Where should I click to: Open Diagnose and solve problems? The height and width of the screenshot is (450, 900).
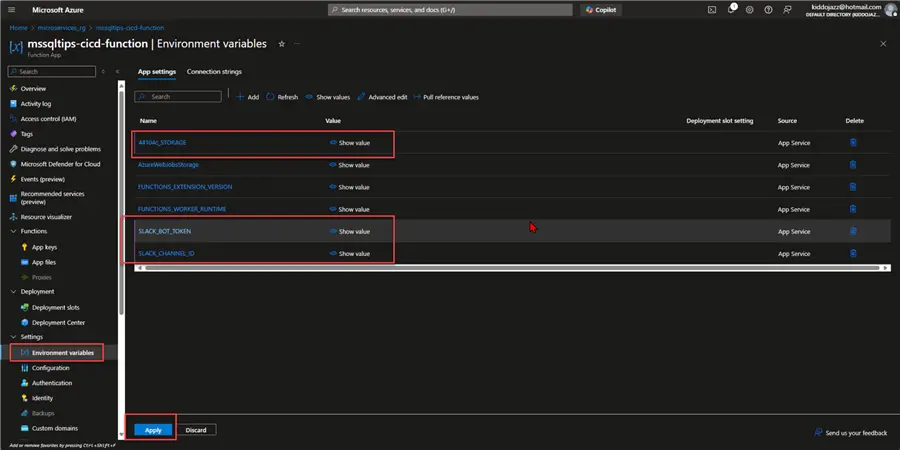click(x=60, y=149)
